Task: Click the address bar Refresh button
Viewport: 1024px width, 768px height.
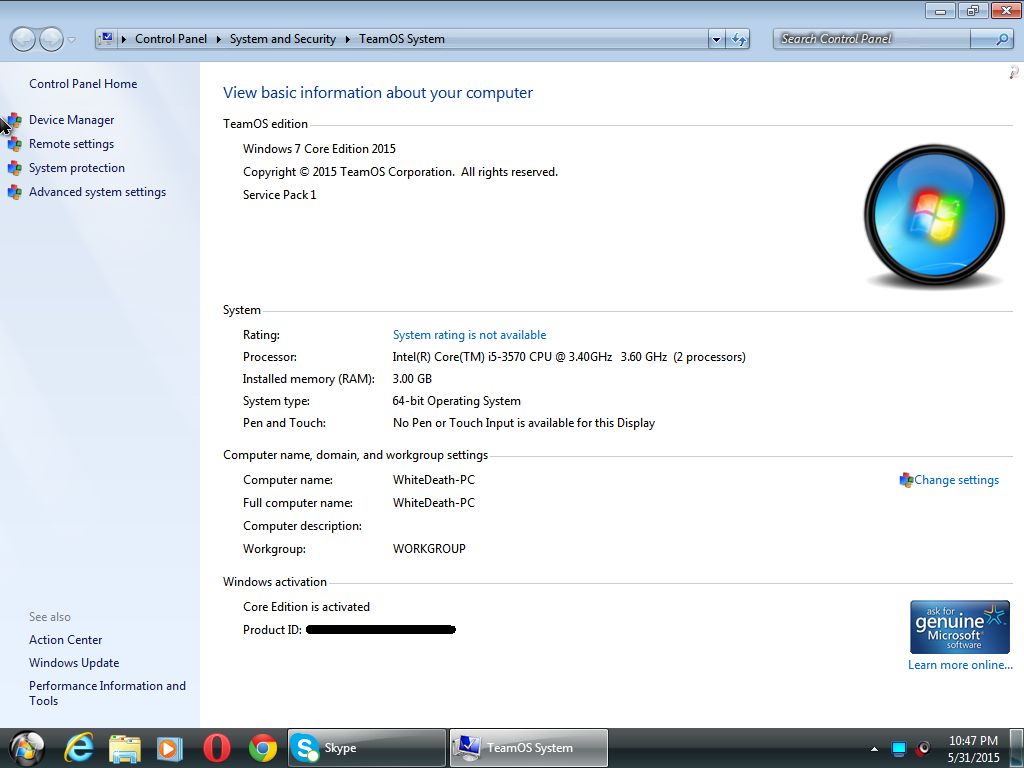Action: [x=739, y=39]
